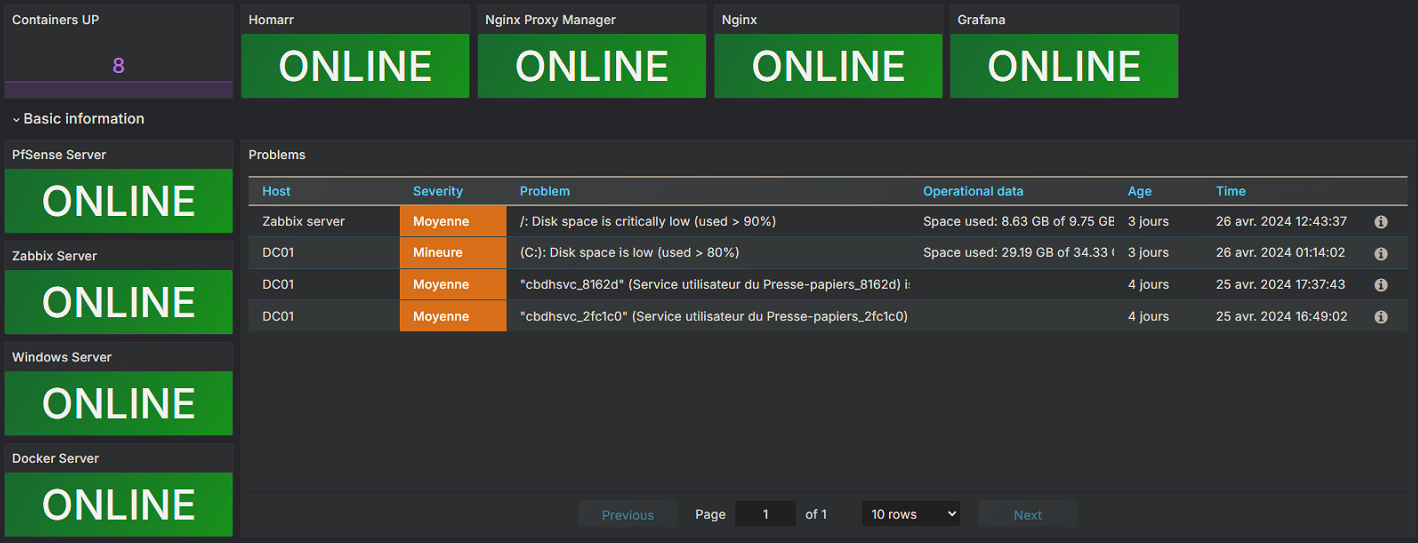The width and height of the screenshot is (1418, 543).
Task: Click info icon for Zabbix server problem row
Action: (1381, 222)
